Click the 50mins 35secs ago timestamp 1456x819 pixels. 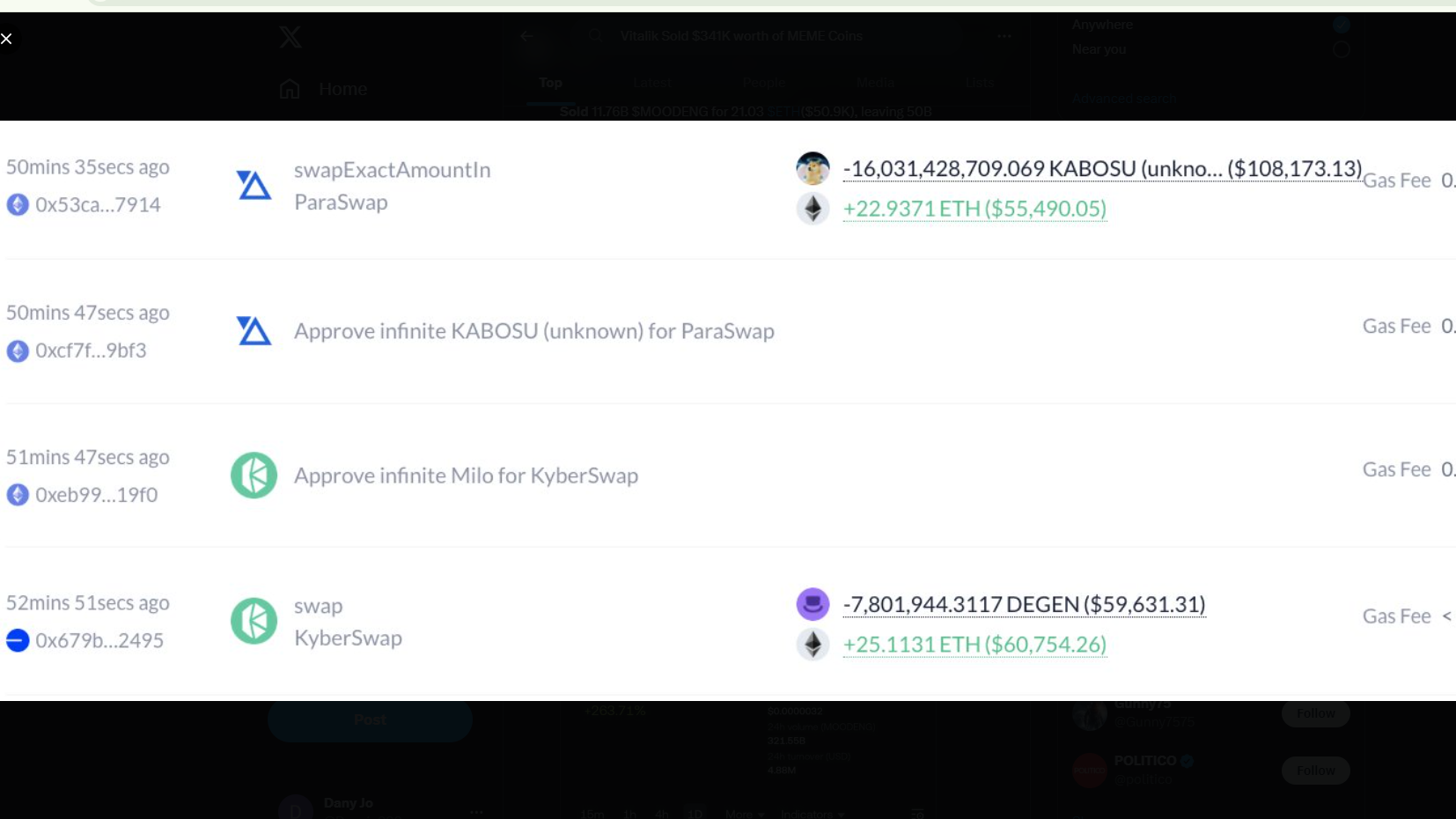point(88,167)
